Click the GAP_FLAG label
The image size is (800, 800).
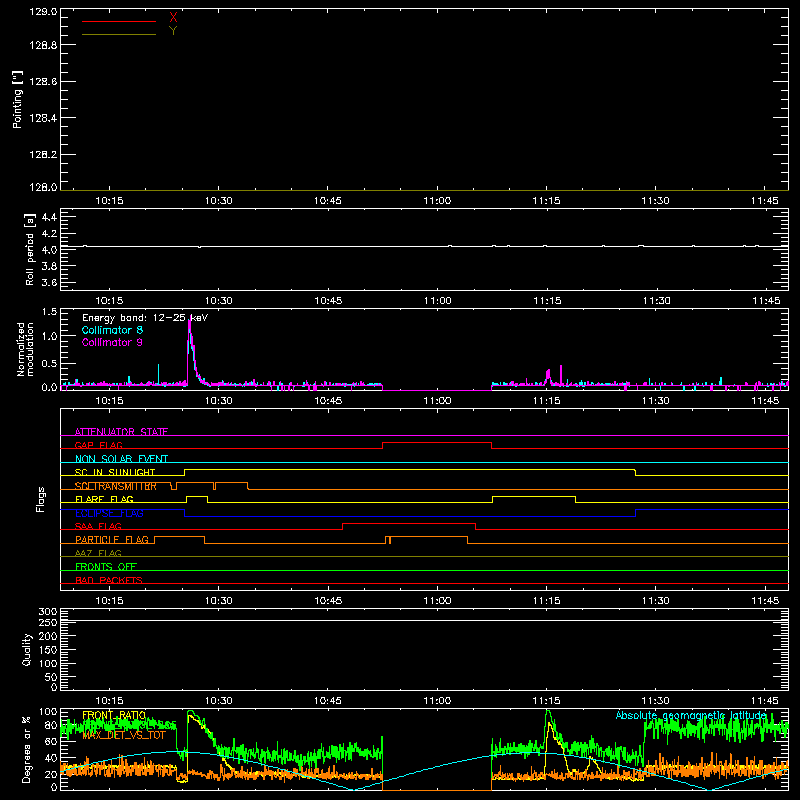tap(98, 445)
